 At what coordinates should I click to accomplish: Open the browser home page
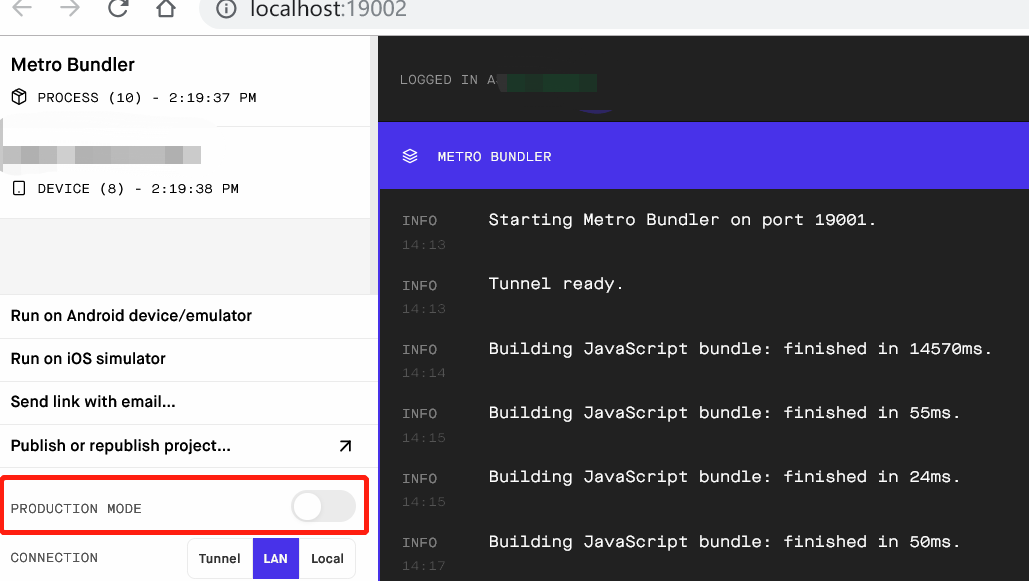click(x=166, y=9)
